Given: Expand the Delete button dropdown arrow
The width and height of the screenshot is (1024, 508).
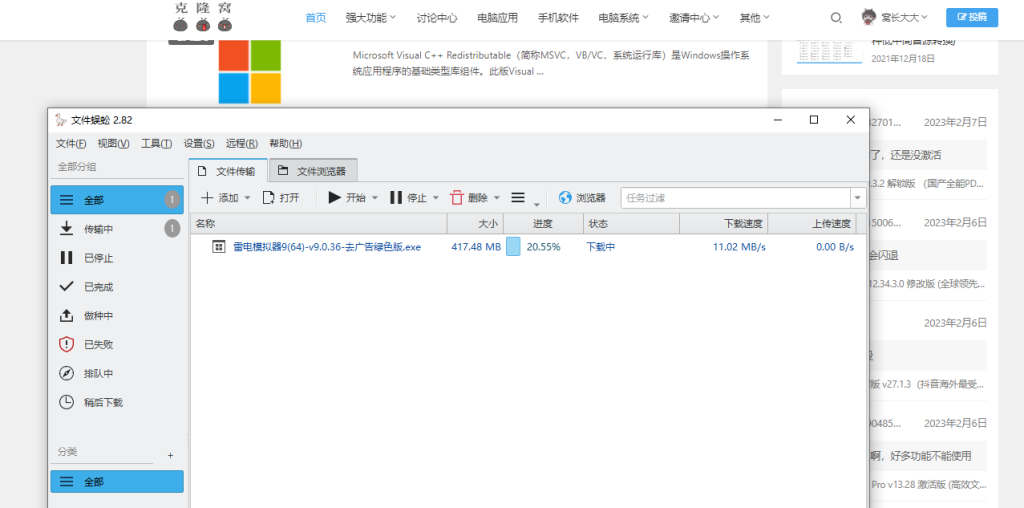Looking at the screenshot, I should [x=496, y=198].
